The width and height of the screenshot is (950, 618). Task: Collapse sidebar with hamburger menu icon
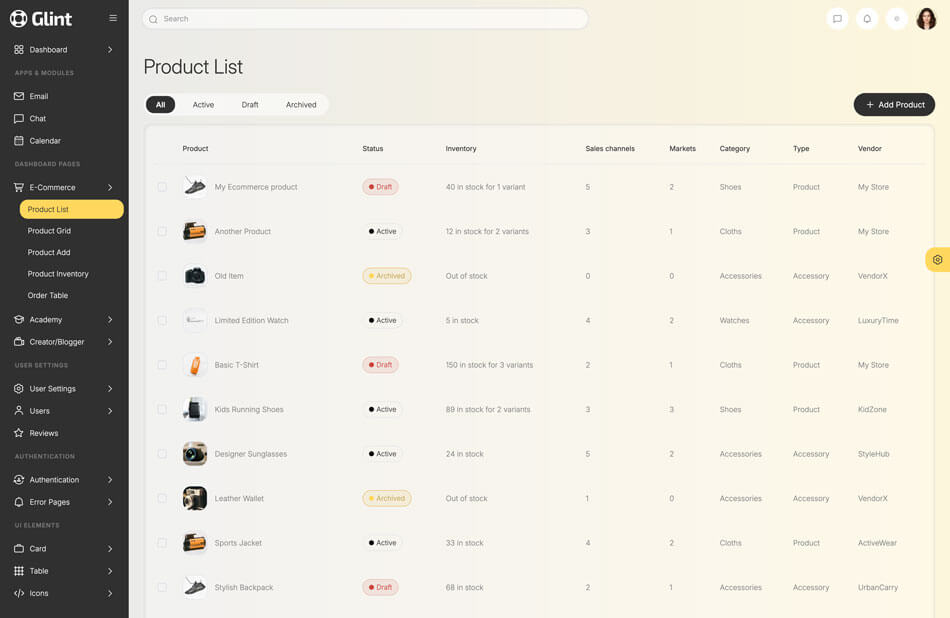pos(113,18)
